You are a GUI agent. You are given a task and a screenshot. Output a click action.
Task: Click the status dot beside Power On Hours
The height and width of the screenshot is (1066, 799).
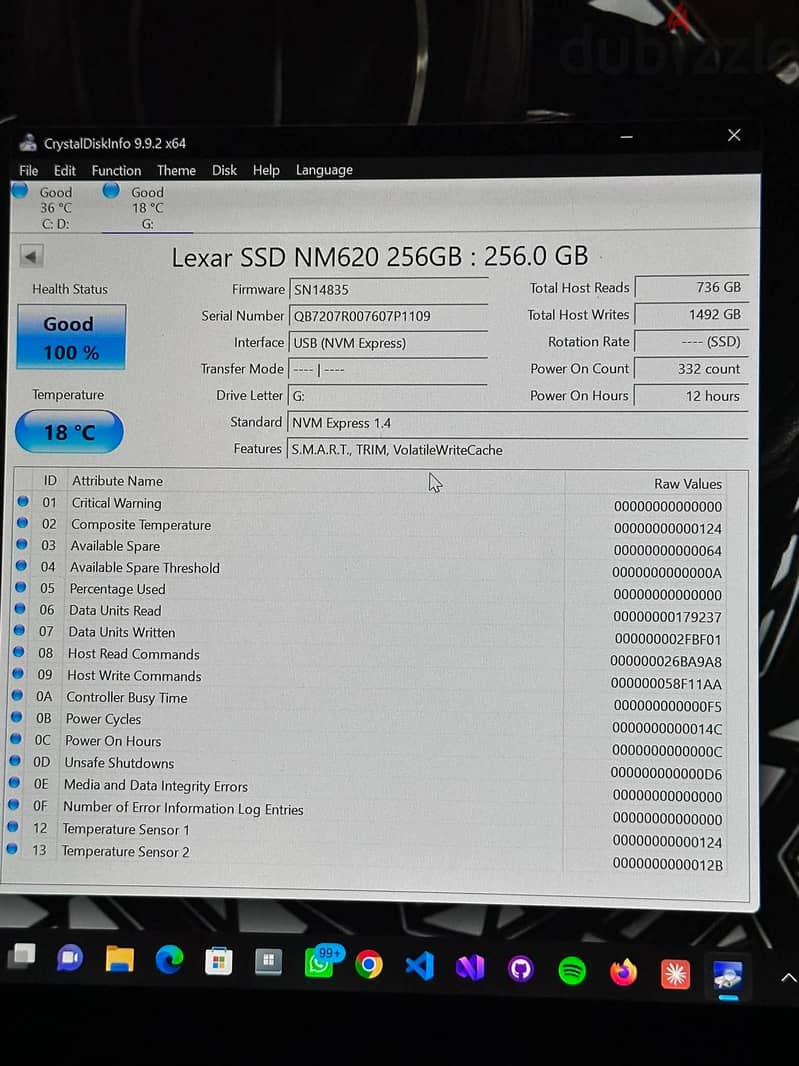[16, 739]
